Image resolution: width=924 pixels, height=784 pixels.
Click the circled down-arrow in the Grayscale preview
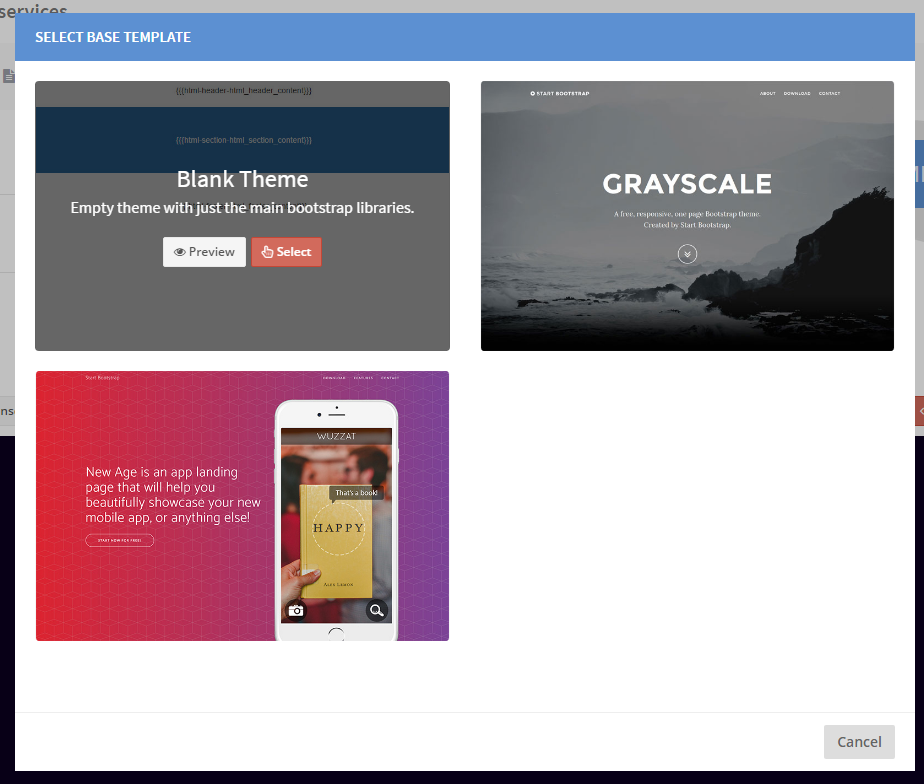(x=687, y=254)
